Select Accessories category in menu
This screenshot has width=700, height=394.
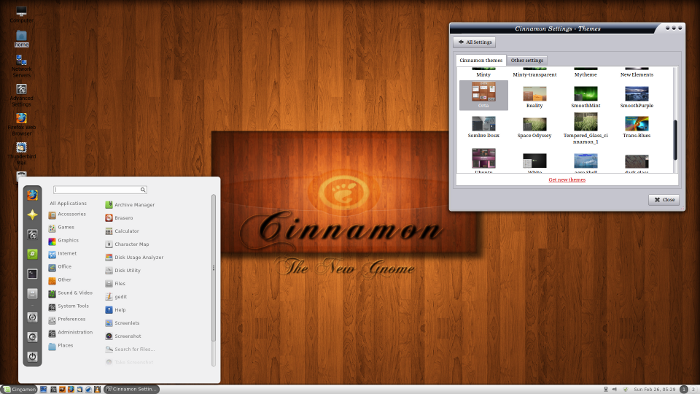(67, 214)
